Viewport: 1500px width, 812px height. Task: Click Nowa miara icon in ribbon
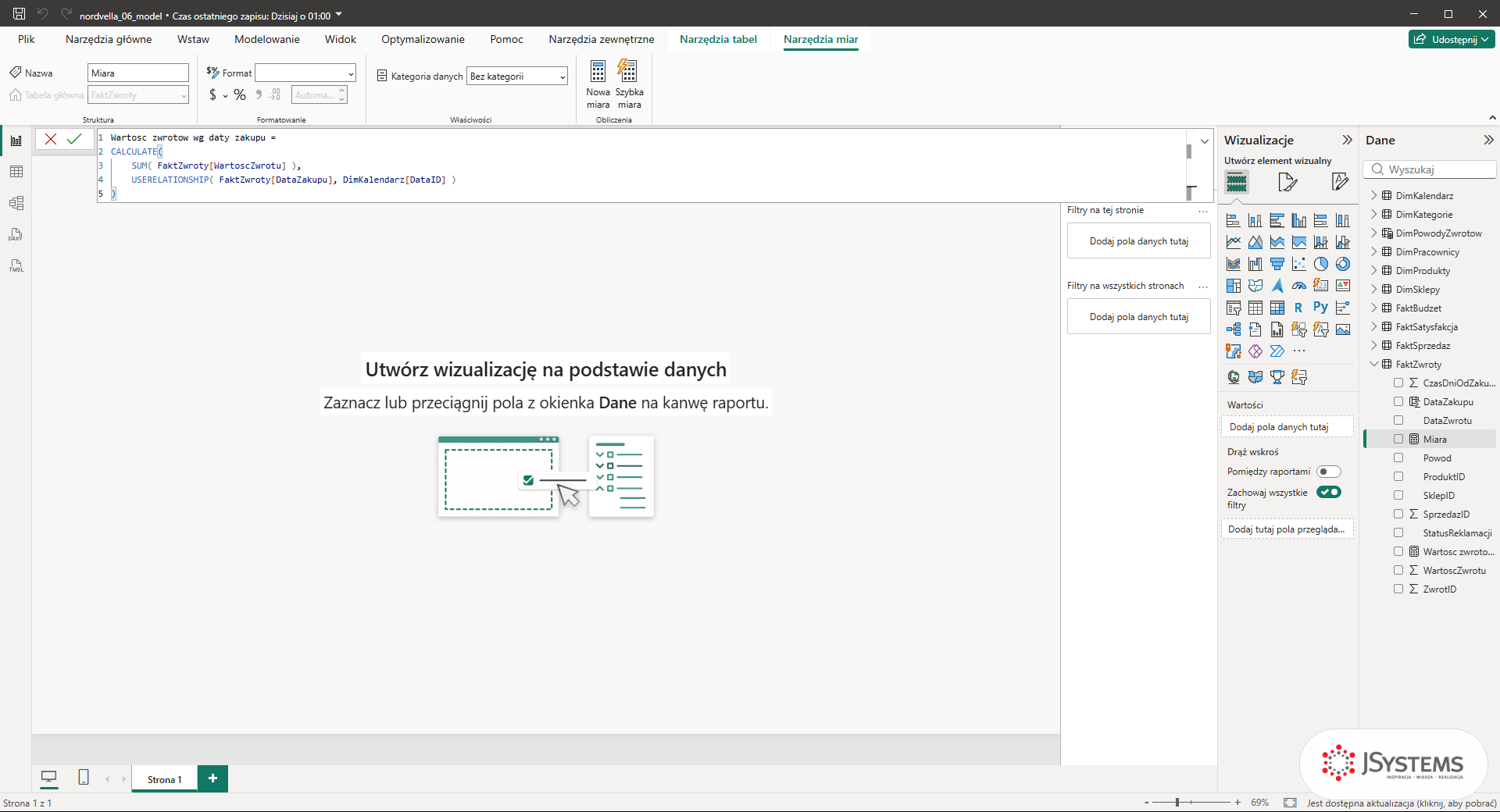point(598,84)
